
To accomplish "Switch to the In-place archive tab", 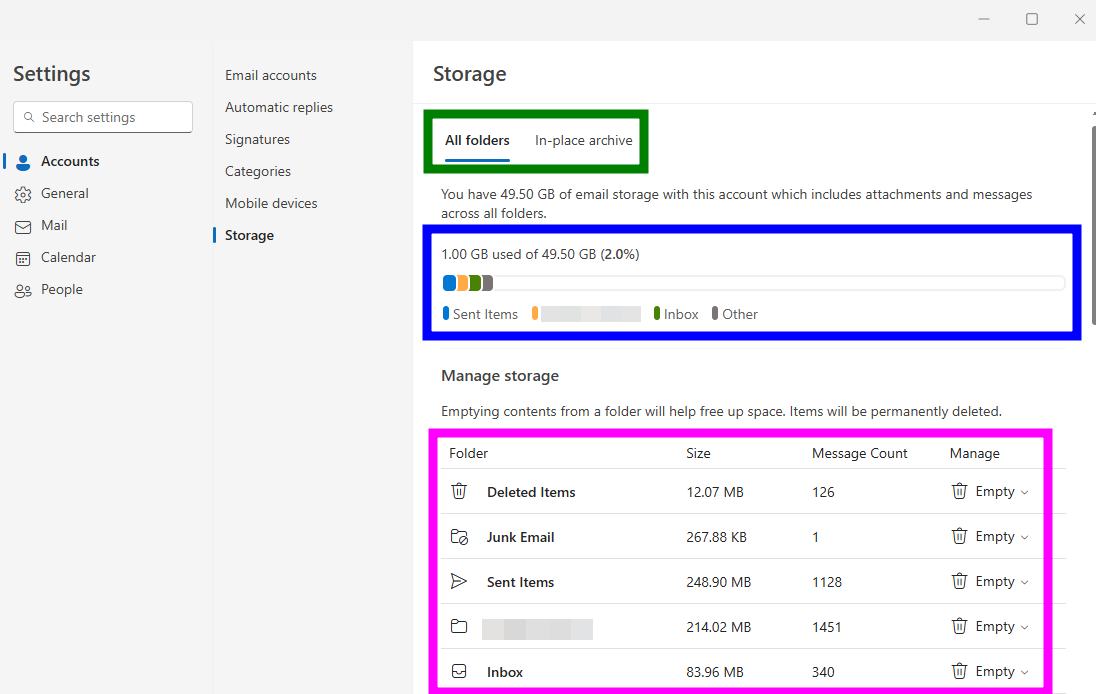I will click(x=583, y=140).
